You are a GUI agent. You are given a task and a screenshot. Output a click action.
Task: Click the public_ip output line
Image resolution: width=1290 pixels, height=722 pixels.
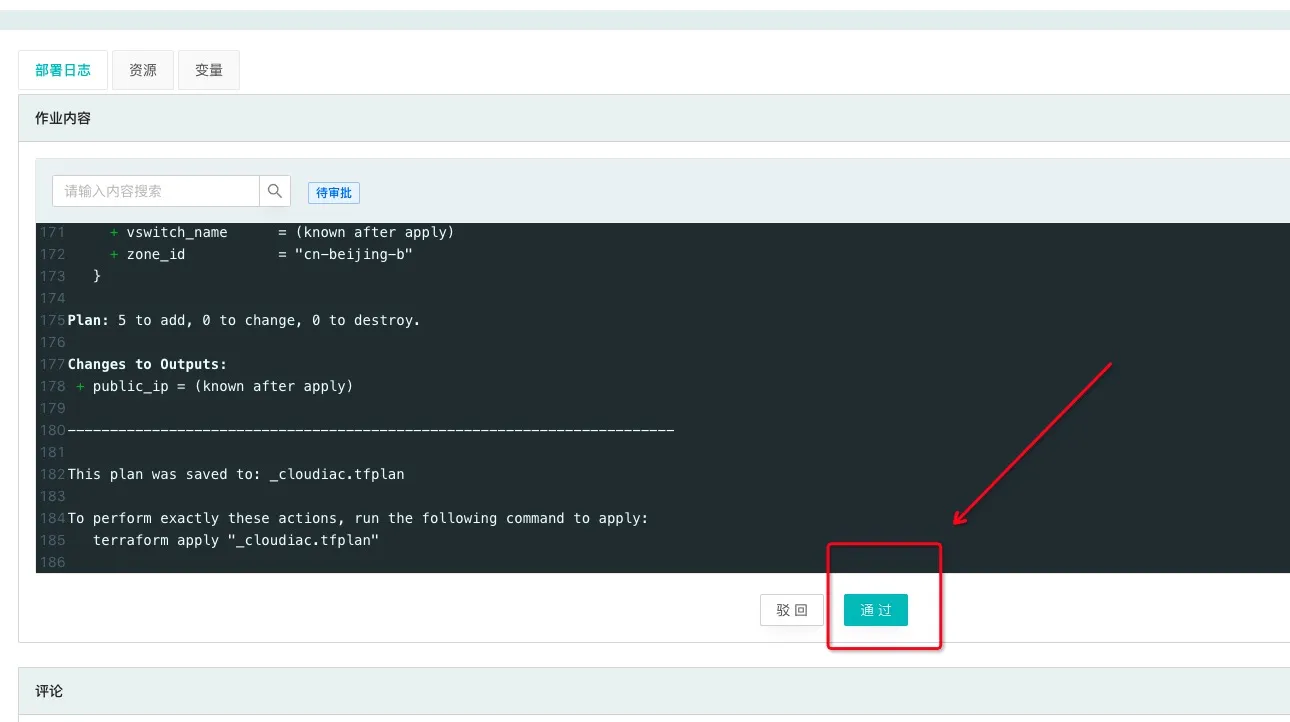click(215, 386)
